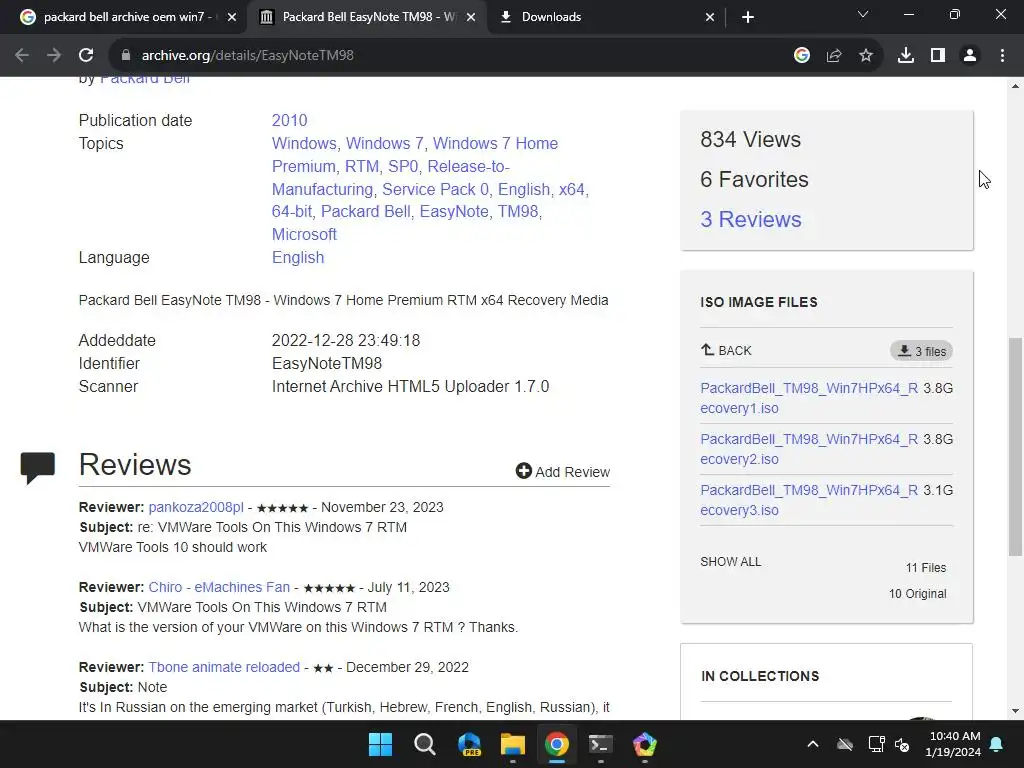Close the packard bell archive oem win7 tab
The image size is (1024, 768).
232,17
